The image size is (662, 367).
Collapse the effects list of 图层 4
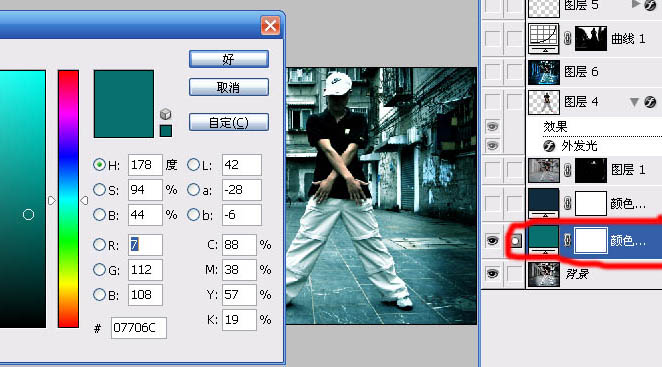coord(634,102)
